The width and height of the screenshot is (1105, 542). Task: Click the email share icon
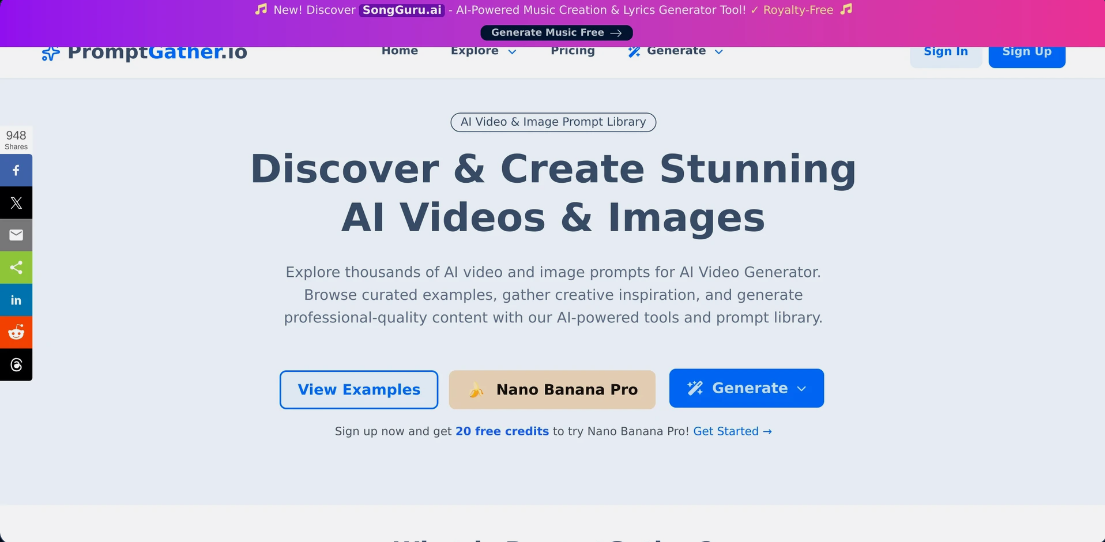[x=16, y=235]
